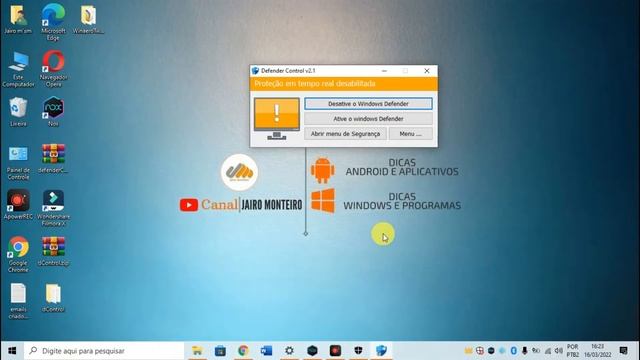Select the emails criado text file icon
Screen dimensions: 640x360
pyautogui.click(x=18, y=301)
